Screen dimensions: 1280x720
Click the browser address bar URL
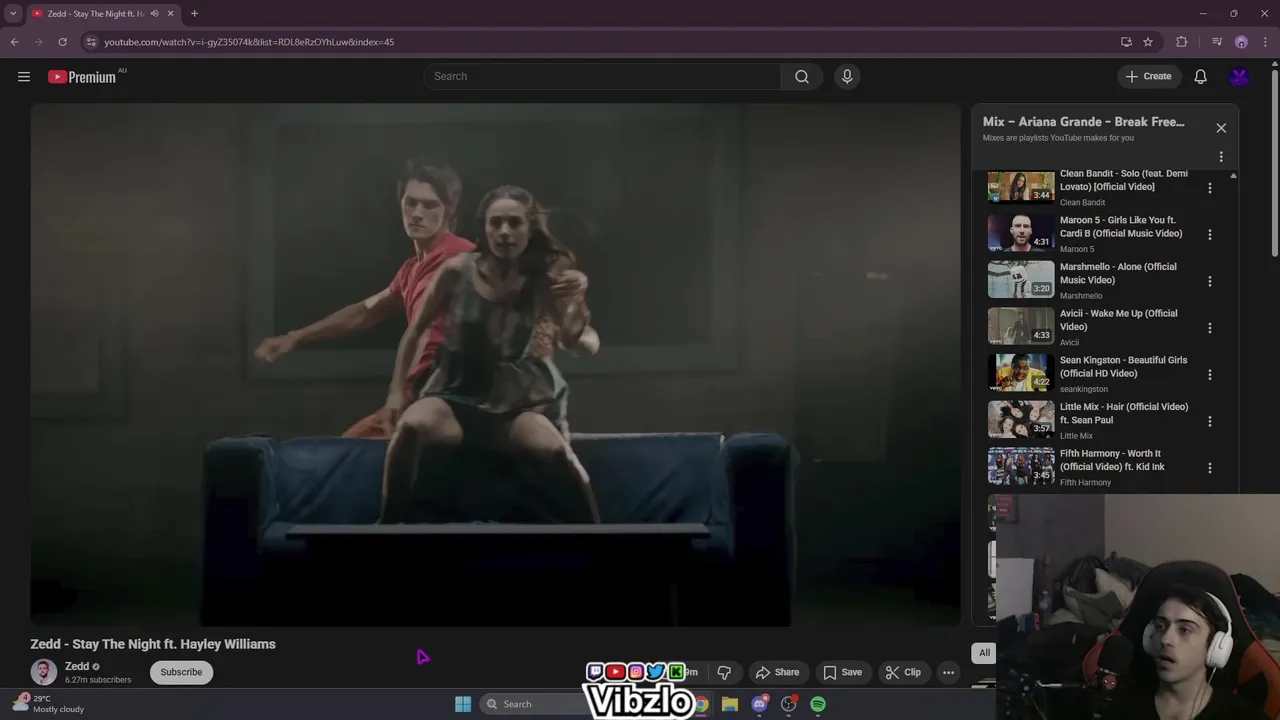[x=249, y=42]
